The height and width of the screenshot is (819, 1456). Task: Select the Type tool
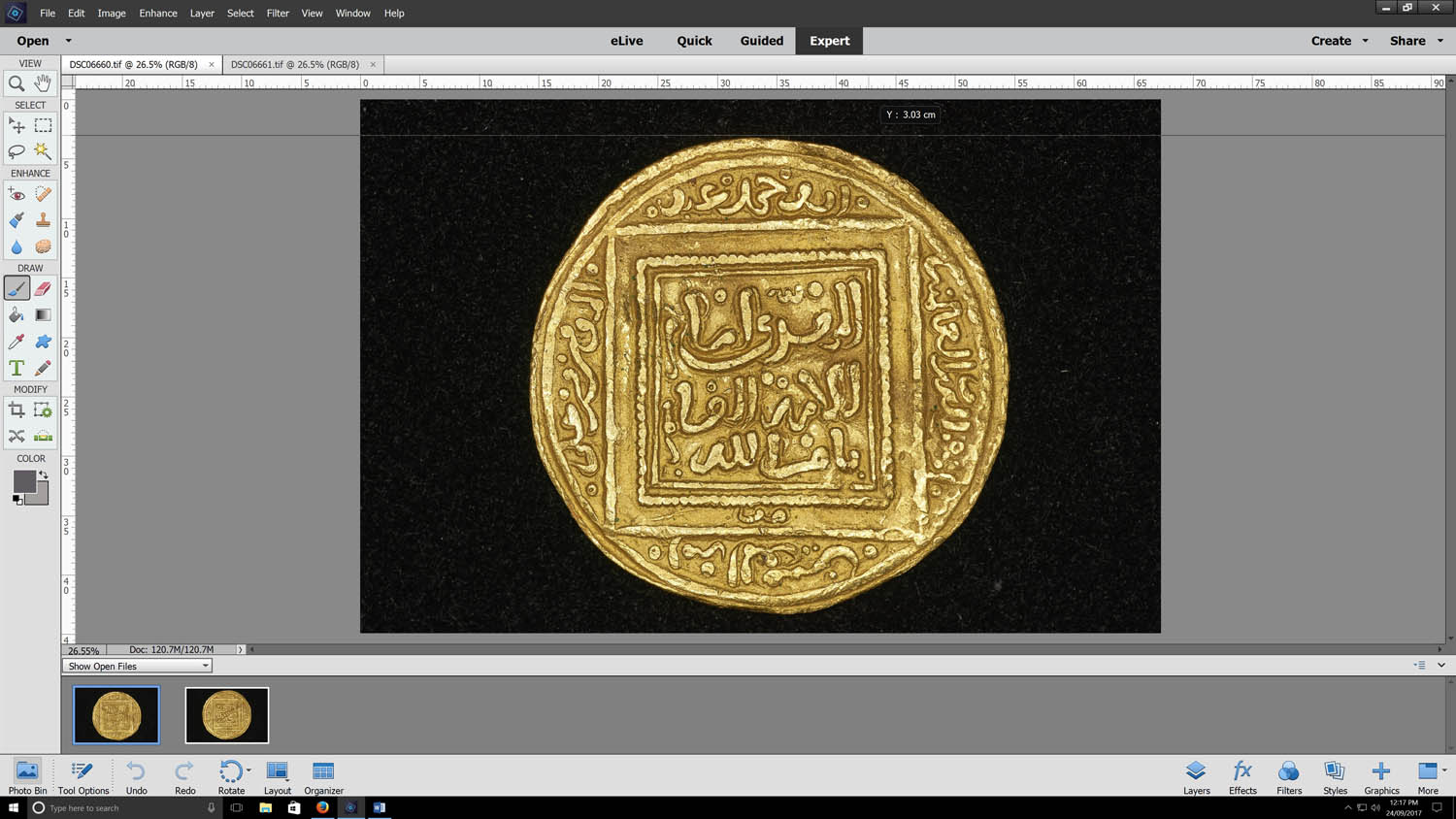[x=17, y=368]
